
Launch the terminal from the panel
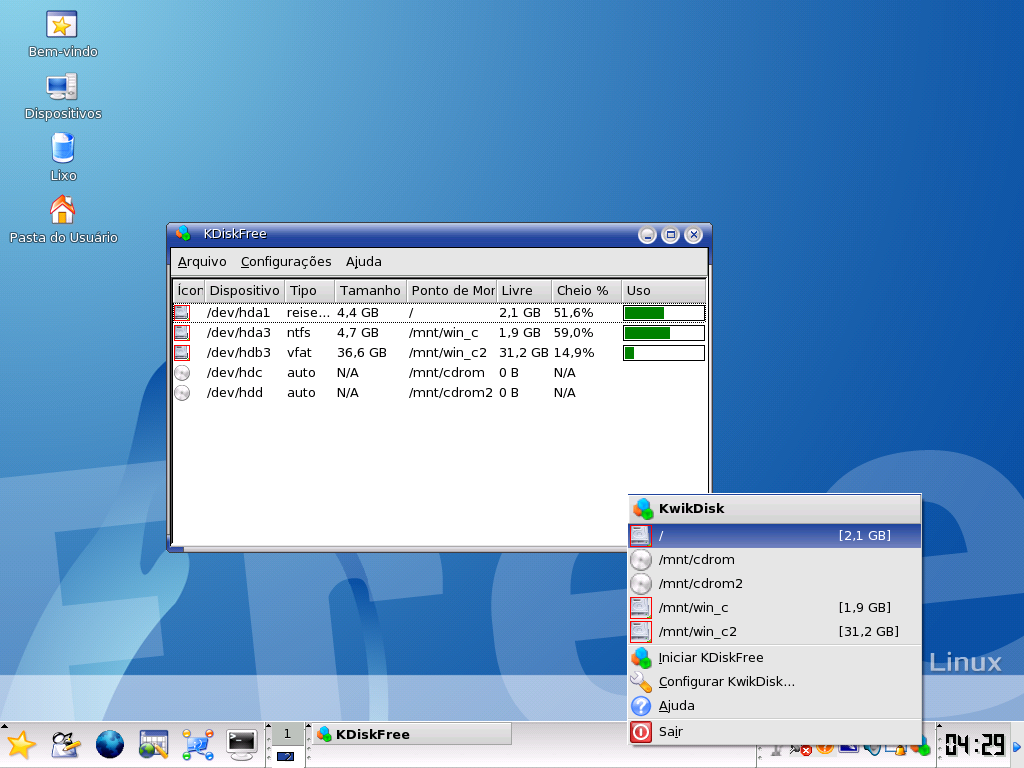pos(241,744)
